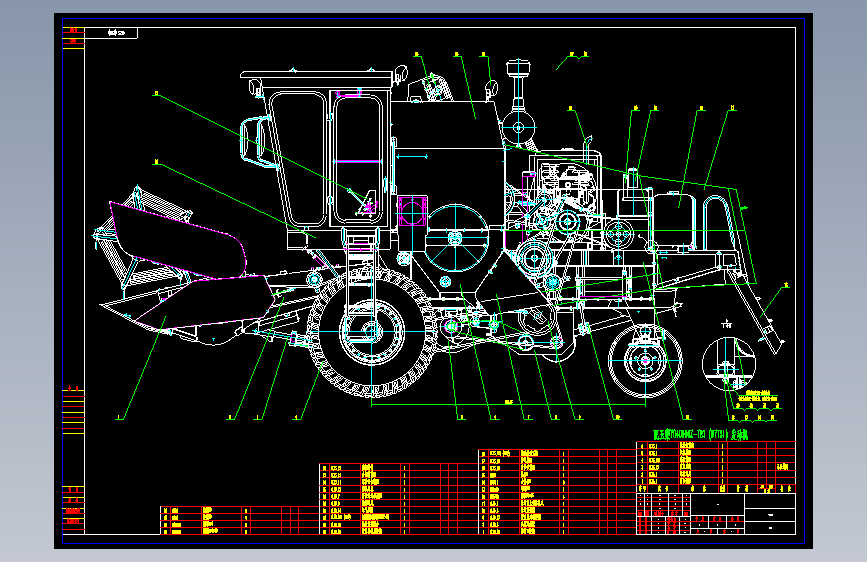This screenshot has height=562, width=867.
Task: Select the magenta square fan housing behind the cab
Action: 412,210
